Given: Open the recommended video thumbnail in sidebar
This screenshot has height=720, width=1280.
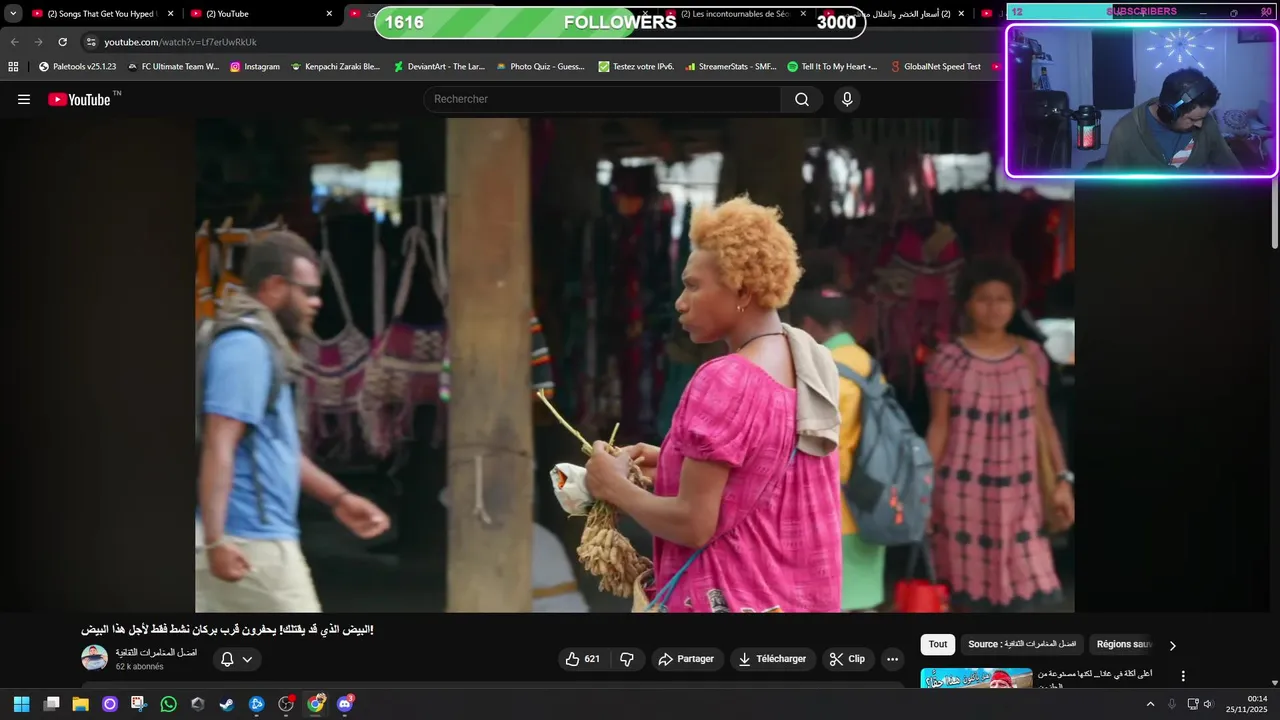Looking at the screenshot, I should click(x=976, y=679).
